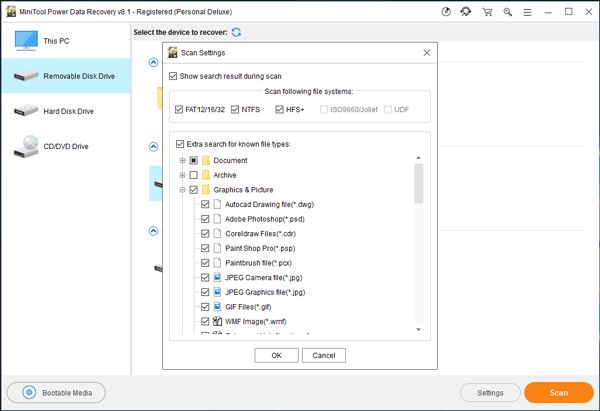Screen dimensions: 600x411
Task: Toggle Extra search for known file types
Action: pos(180,144)
